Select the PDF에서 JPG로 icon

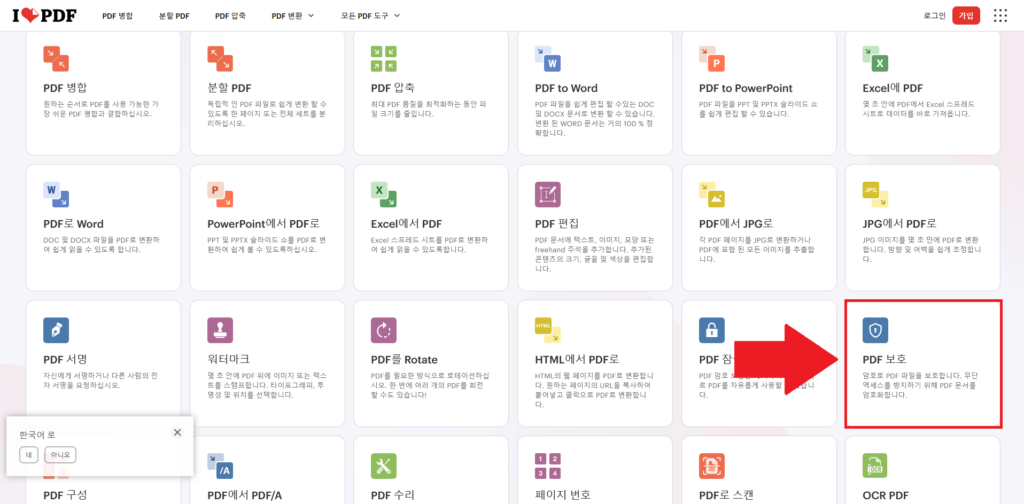click(712, 195)
